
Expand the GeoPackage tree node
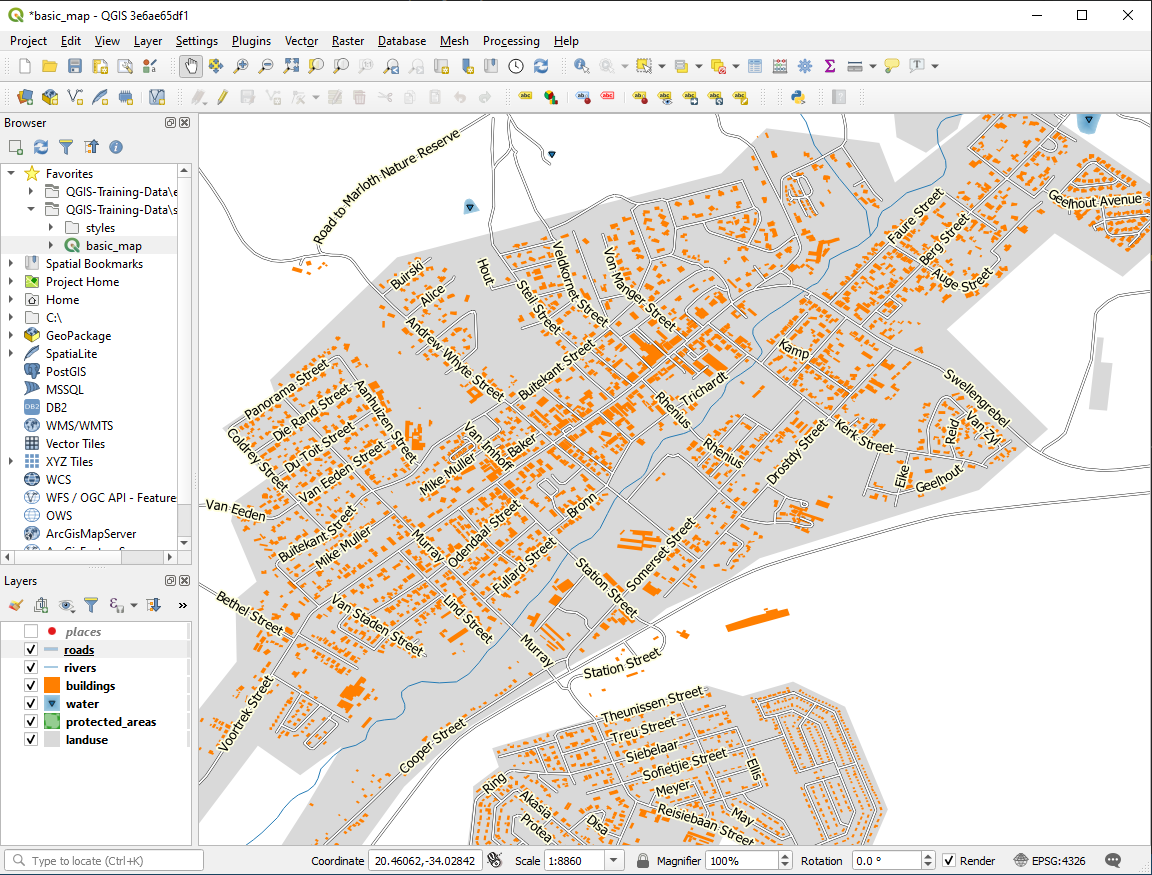(11, 336)
